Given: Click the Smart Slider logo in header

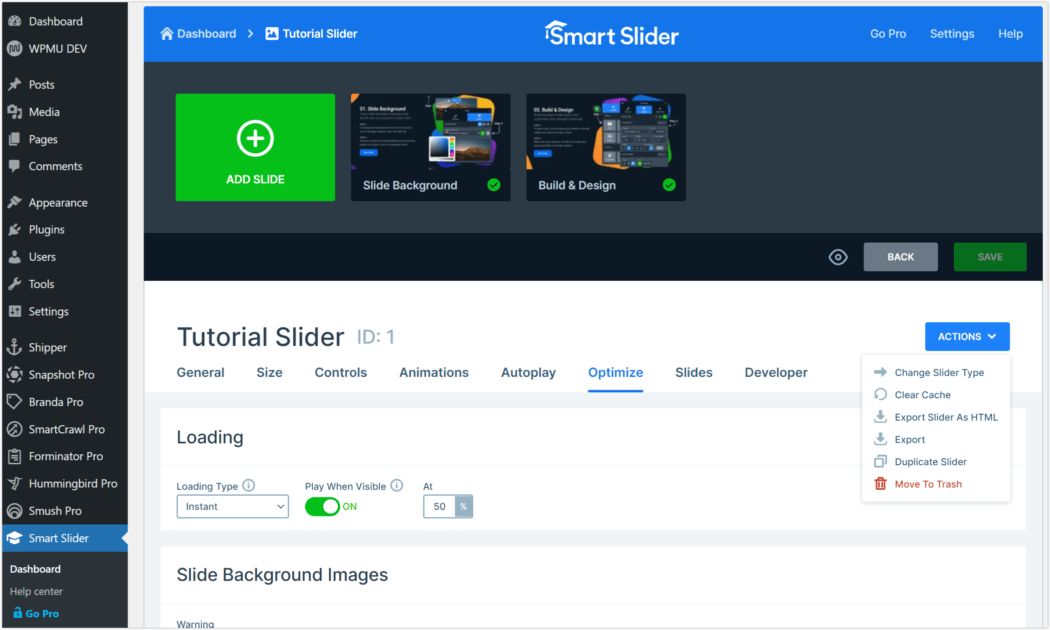Looking at the screenshot, I should tap(612, 34).
